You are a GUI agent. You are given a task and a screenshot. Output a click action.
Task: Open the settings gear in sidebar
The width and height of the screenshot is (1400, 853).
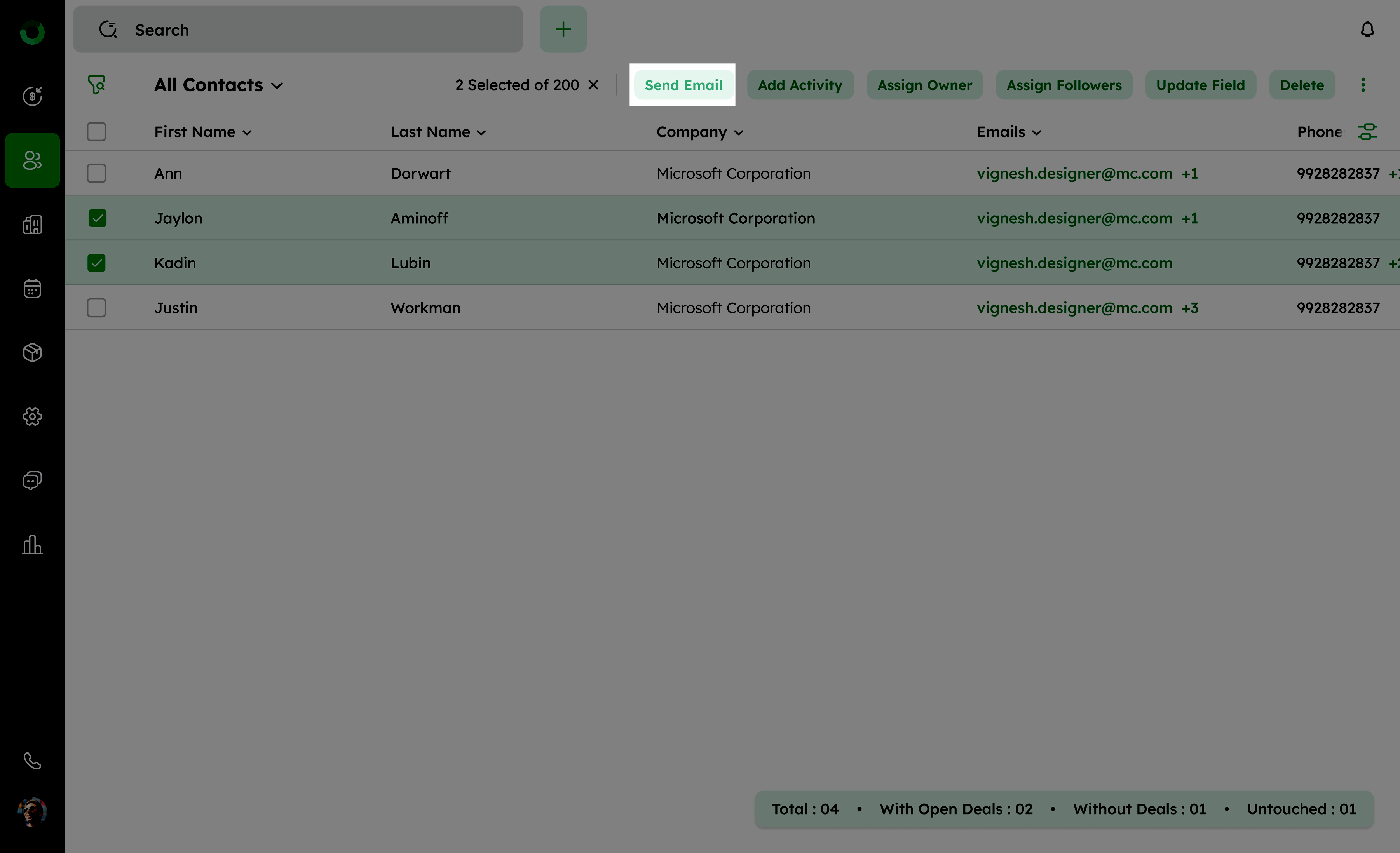[x=32, y=416]
